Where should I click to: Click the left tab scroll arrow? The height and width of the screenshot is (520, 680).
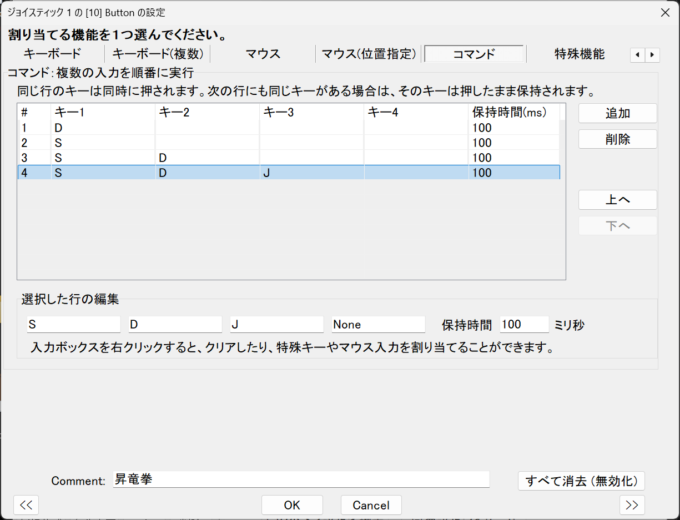pos(637,55)
